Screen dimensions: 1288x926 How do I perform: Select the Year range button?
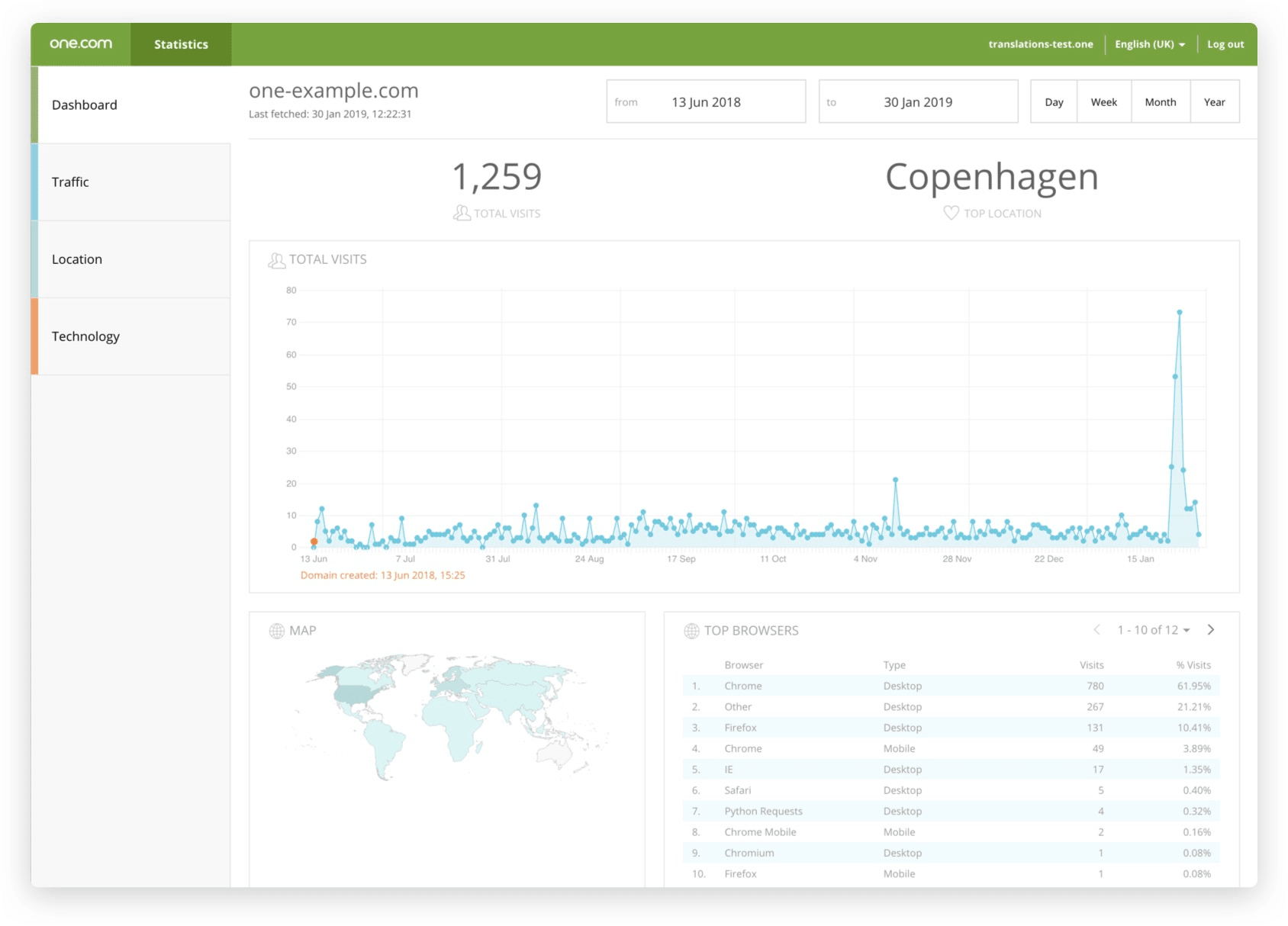tap(1215, 101)
